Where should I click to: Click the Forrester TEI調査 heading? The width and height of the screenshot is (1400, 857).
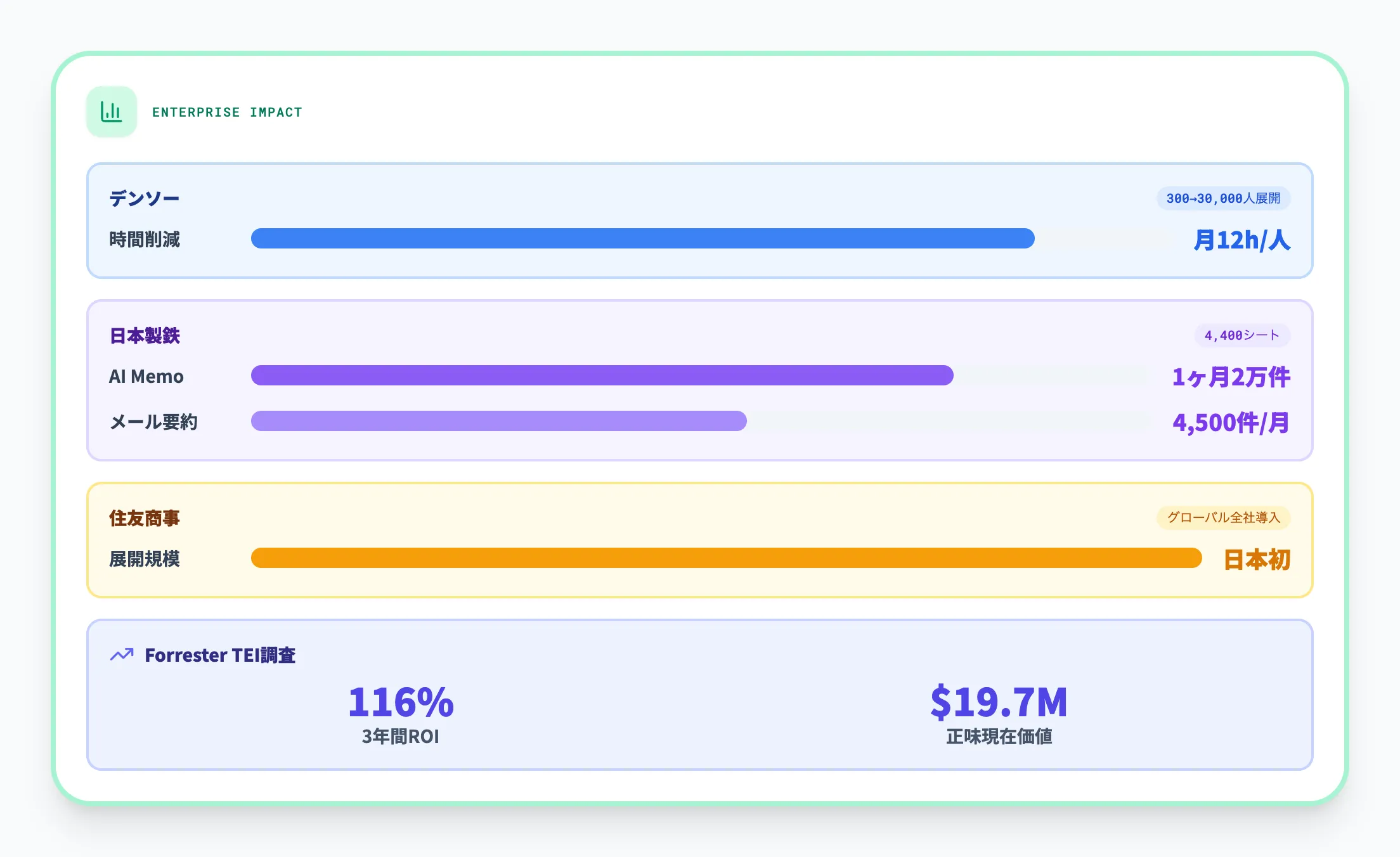click(220, 655)
